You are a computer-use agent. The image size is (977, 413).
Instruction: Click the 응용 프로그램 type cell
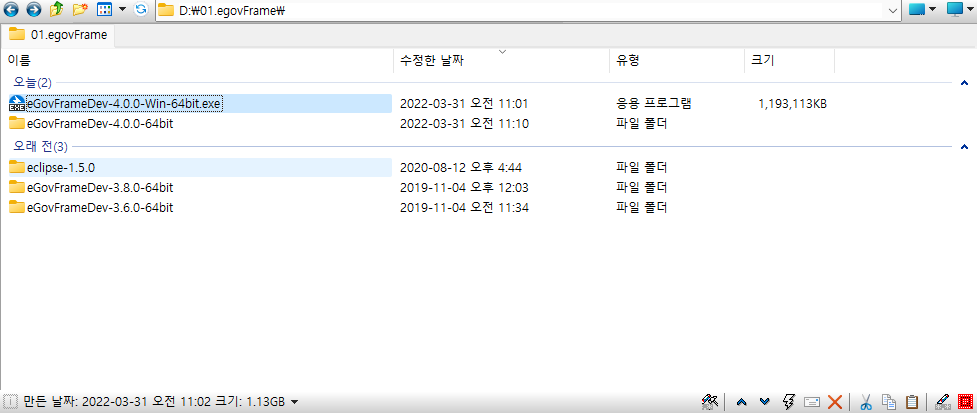click(654, 104)
